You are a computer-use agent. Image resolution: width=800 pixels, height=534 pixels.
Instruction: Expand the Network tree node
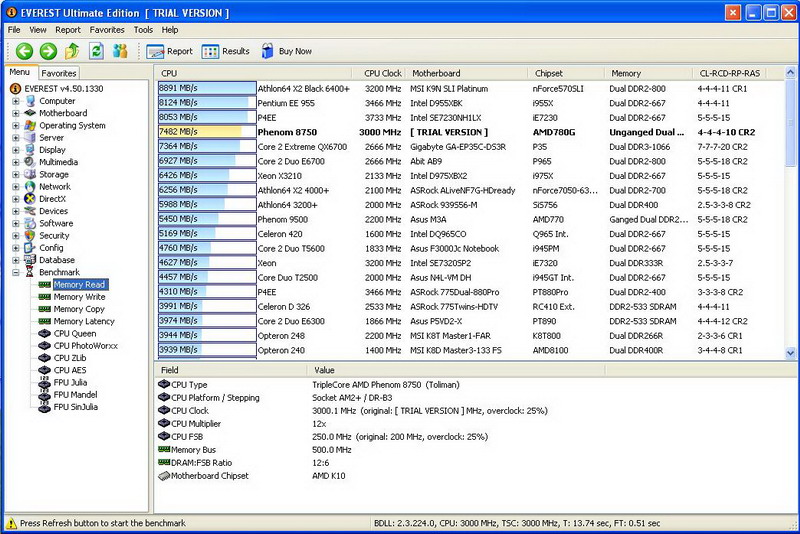(16, 187)
